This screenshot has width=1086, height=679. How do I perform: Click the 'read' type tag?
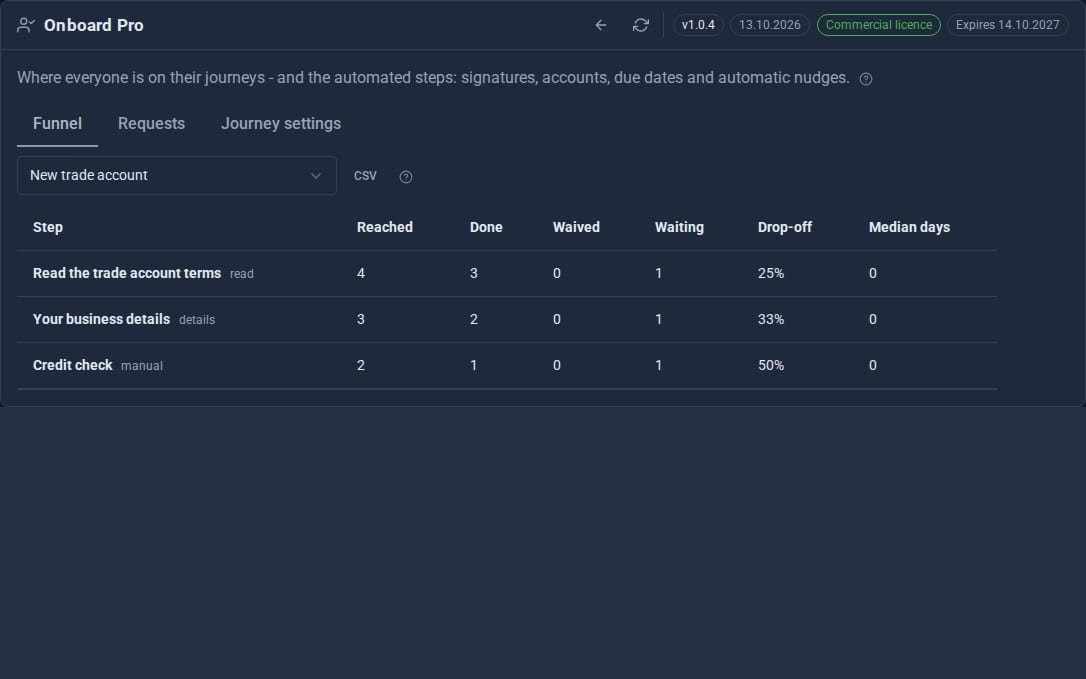pyautogui.click(x=242, y=274)
